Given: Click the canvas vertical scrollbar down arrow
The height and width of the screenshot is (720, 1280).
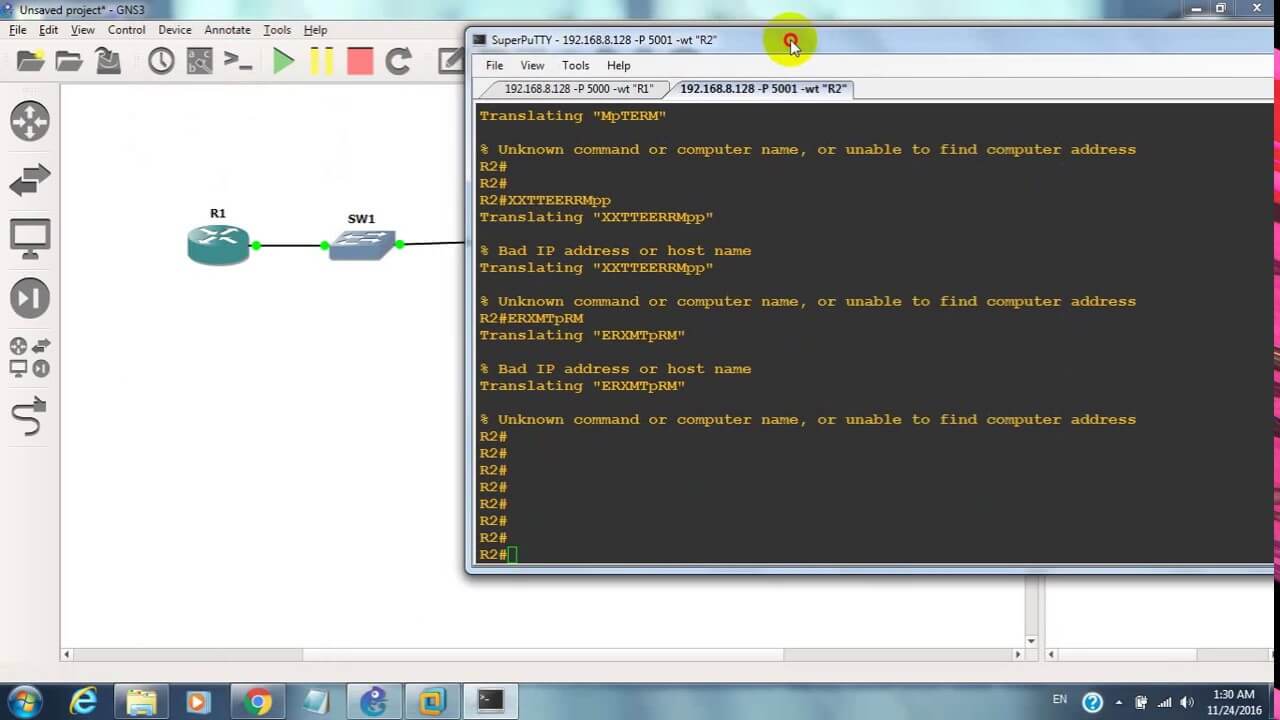Looking at the screenshot, I should [x=1031, y=640].
